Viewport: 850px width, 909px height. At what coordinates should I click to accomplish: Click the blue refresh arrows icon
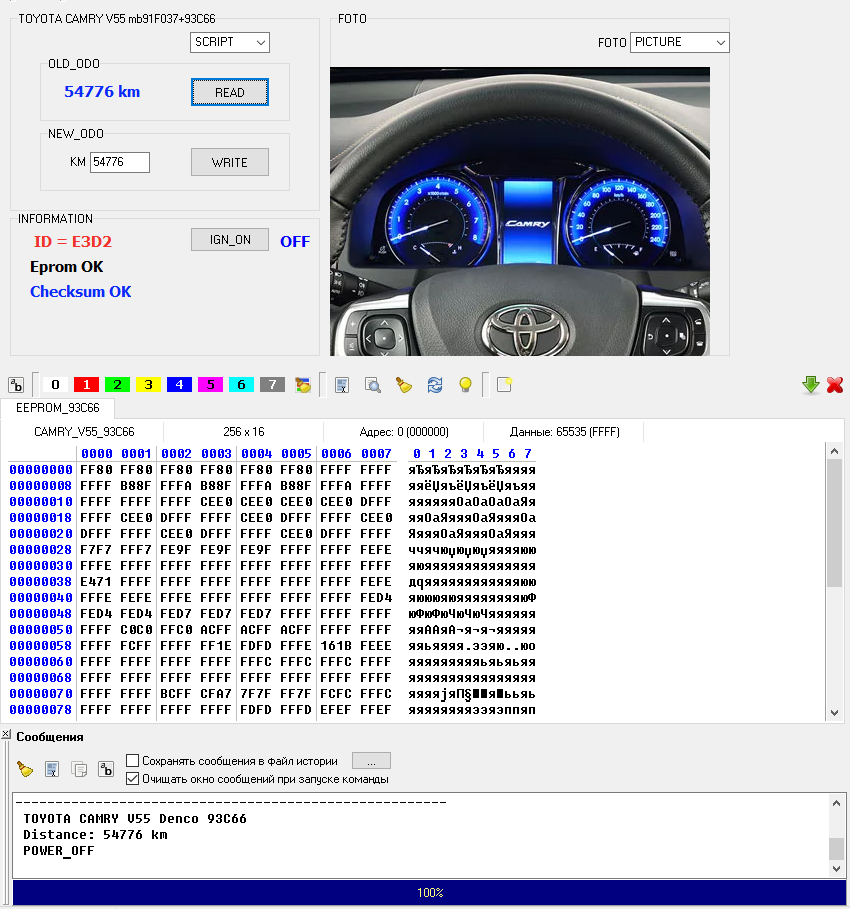pyautogui.click(x=434, y=385)
